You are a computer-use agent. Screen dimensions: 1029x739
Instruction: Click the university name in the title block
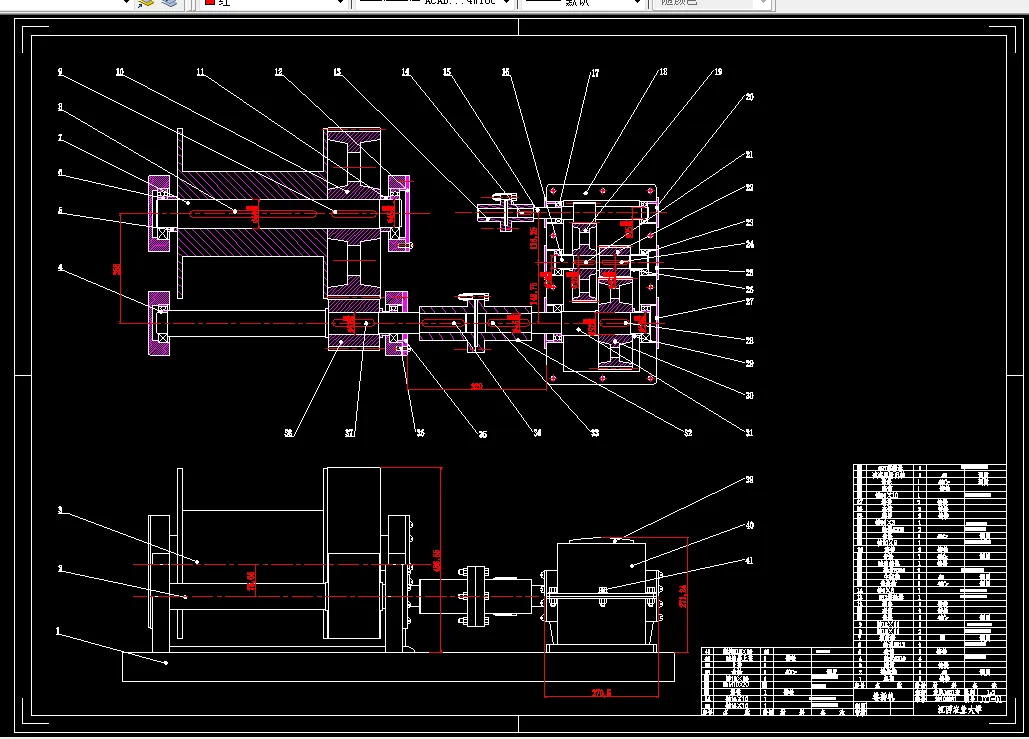click(959, 709)
